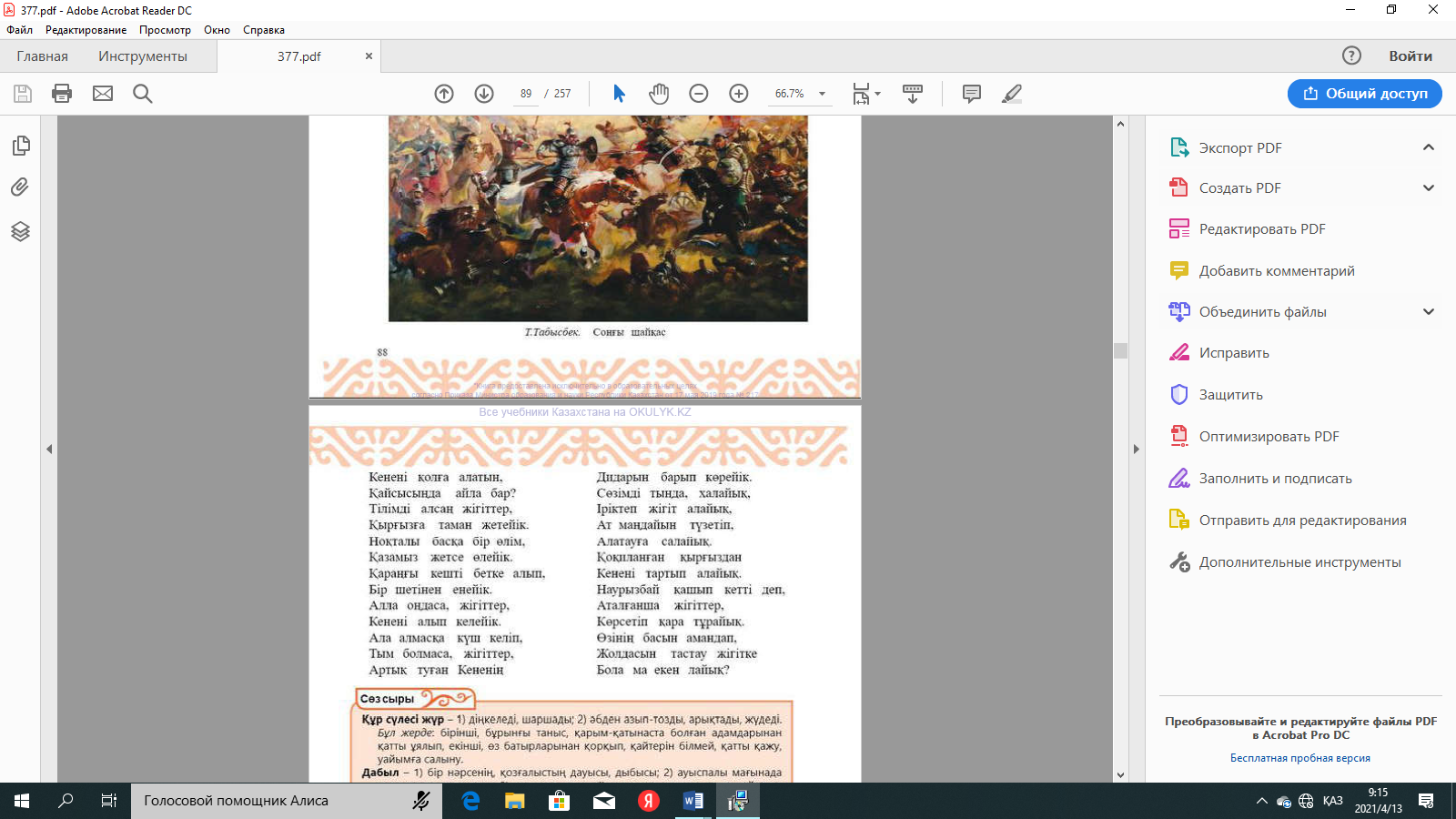Activate the Hand pan tool
Screen dimensions: 1456x819
point(659,94)
